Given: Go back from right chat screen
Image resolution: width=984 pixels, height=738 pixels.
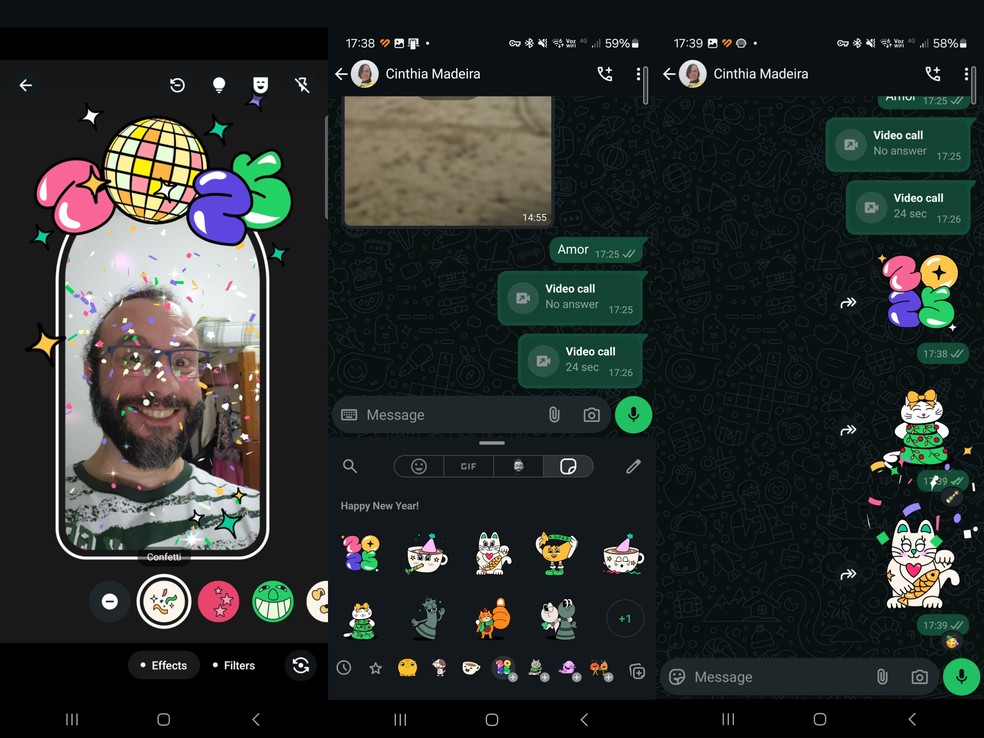Looking at the screenshot, I should (x=669, y=74).
